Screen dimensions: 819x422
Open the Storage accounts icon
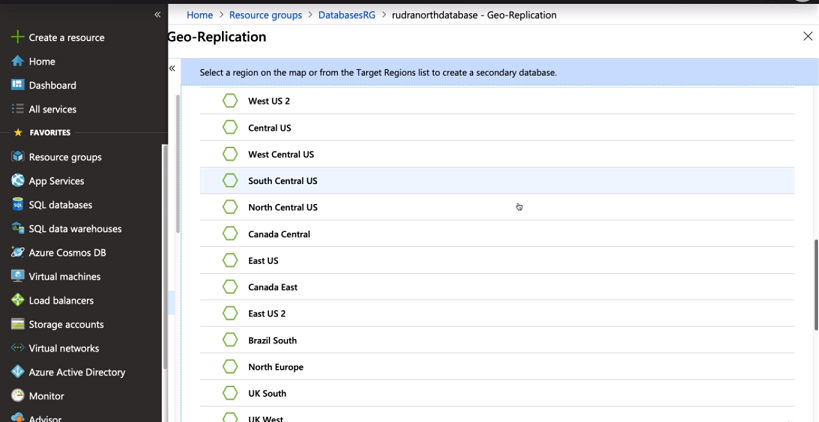[18, 324]
